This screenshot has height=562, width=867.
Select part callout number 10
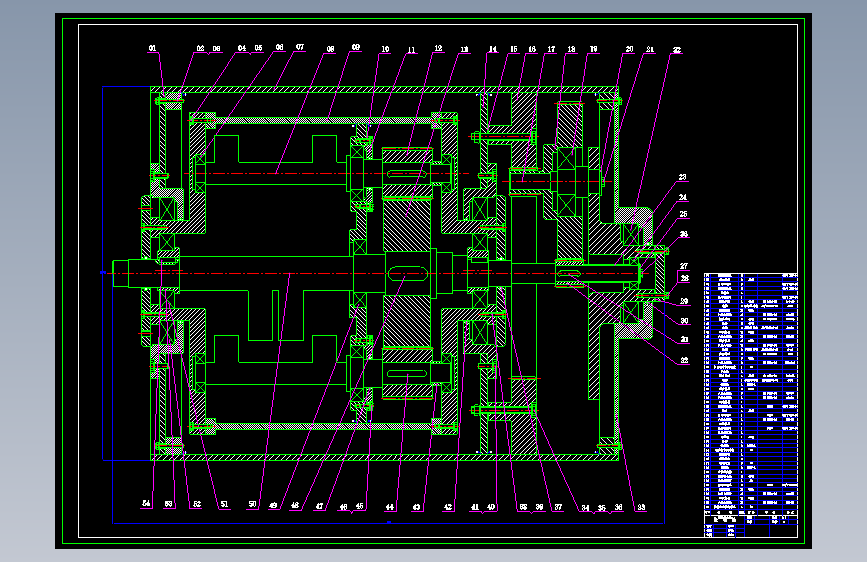385,49
